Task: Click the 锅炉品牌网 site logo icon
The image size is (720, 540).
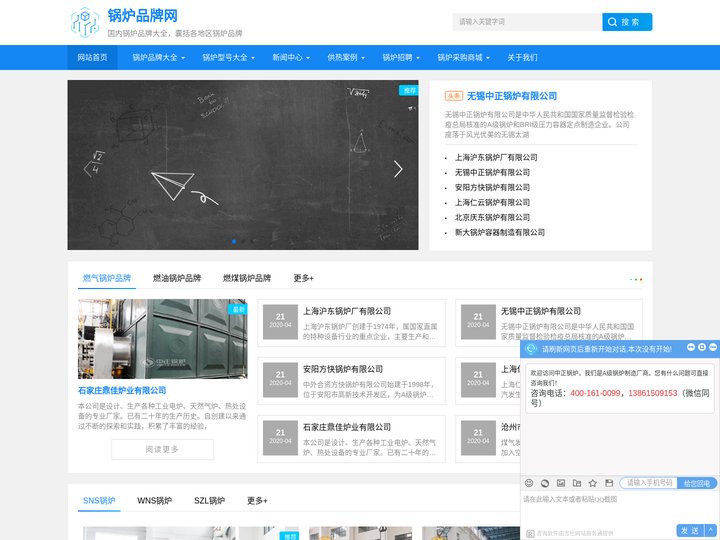Action: pos(85,22)
